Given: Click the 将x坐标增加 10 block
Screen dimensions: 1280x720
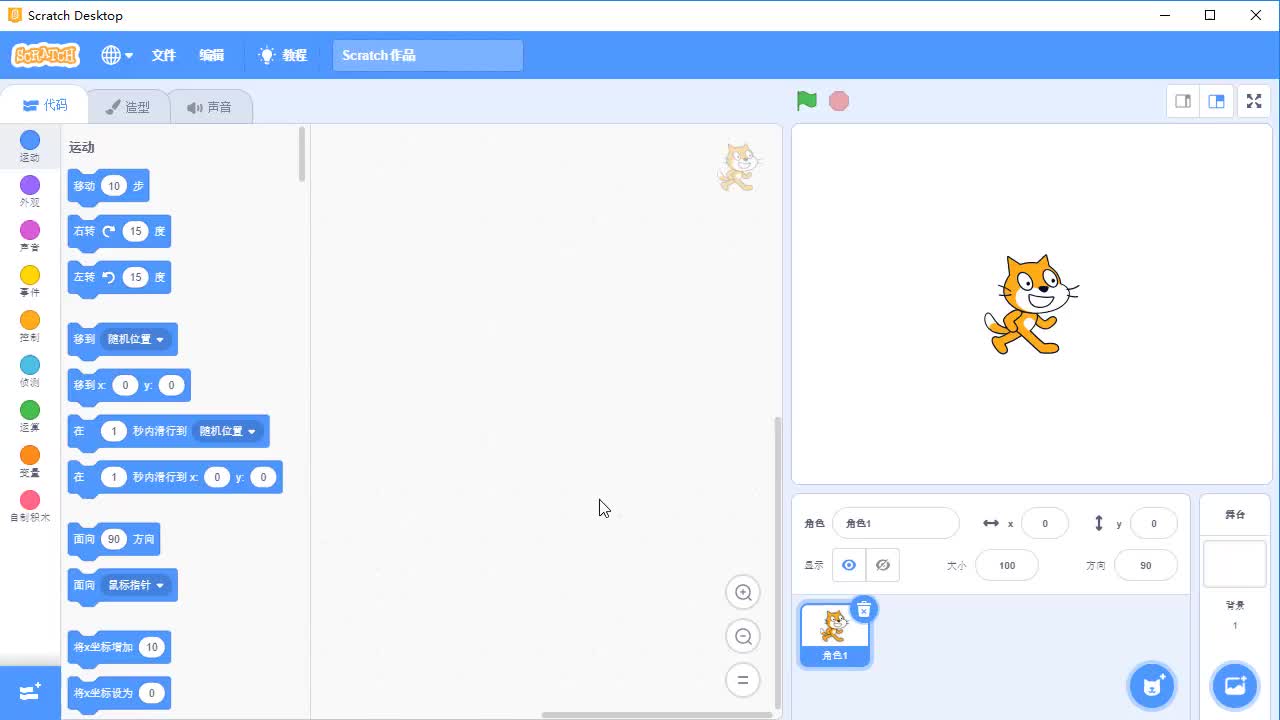Looking at the screenshot, I should click(119, 648).
